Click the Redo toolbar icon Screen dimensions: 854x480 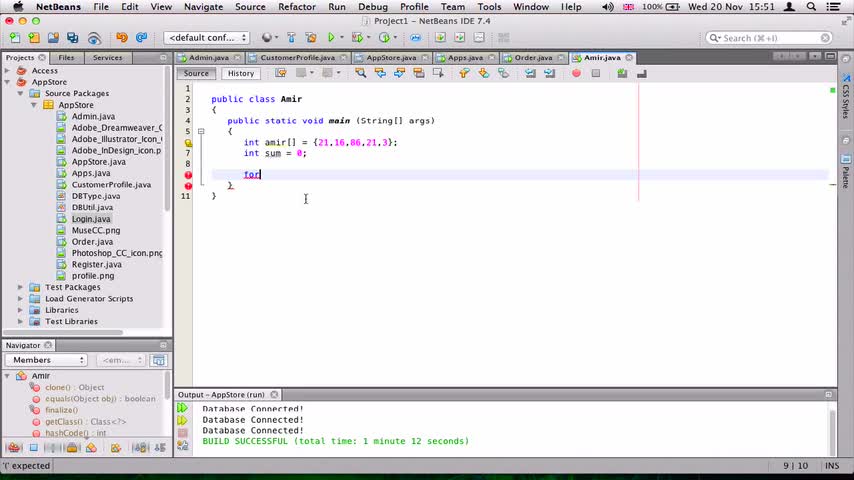(142, 38)
